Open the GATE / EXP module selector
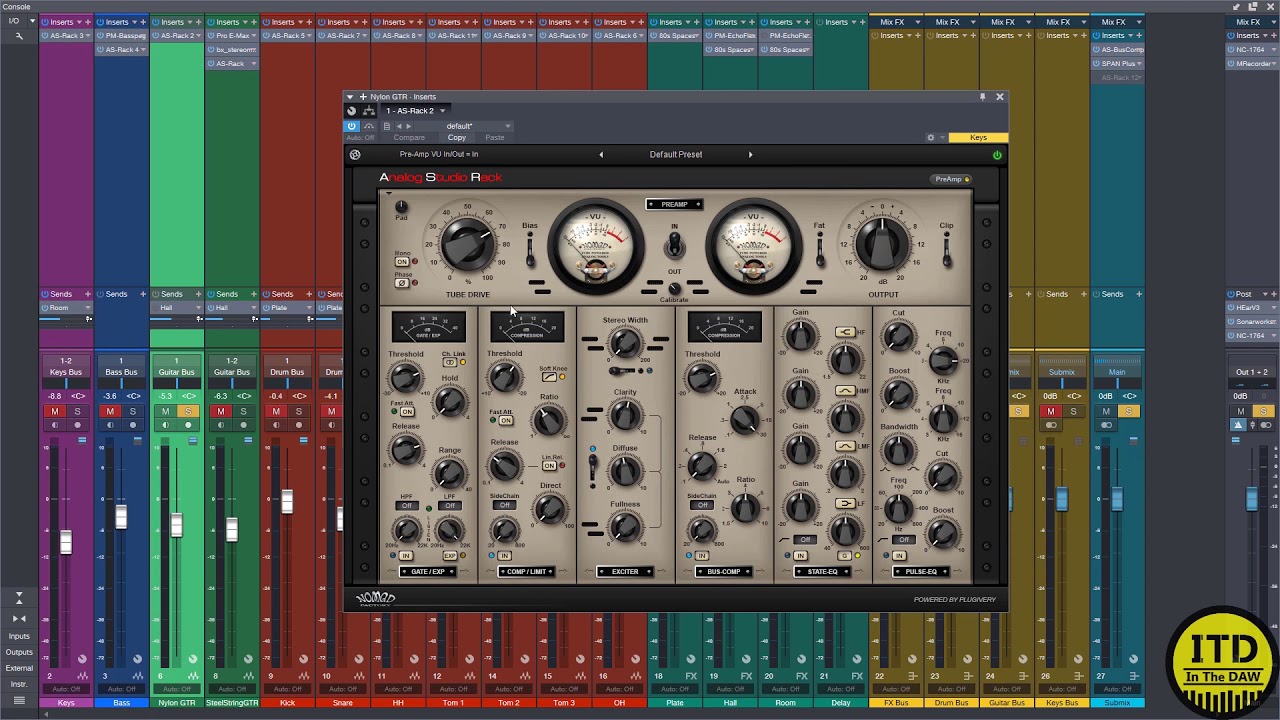 428,572
